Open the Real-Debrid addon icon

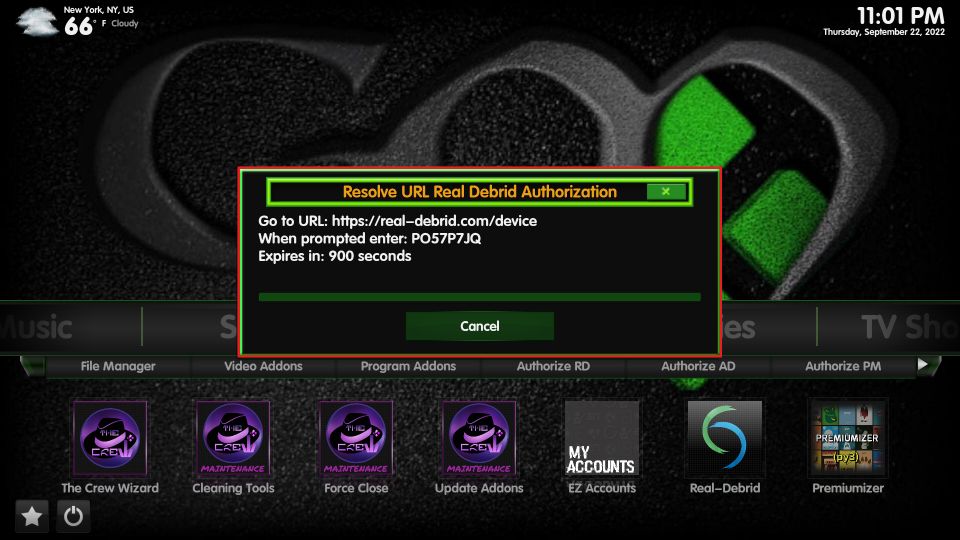point(725,438)
